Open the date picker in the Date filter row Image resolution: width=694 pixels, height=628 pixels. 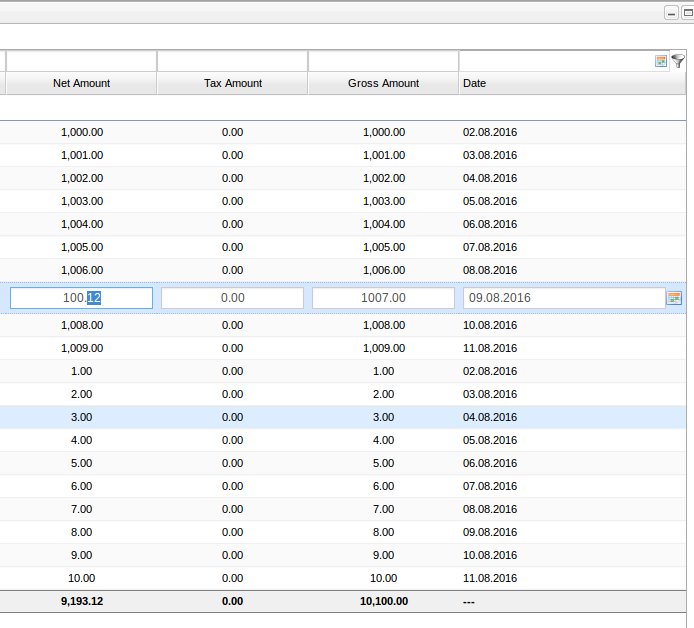click(x=661, y=61)
